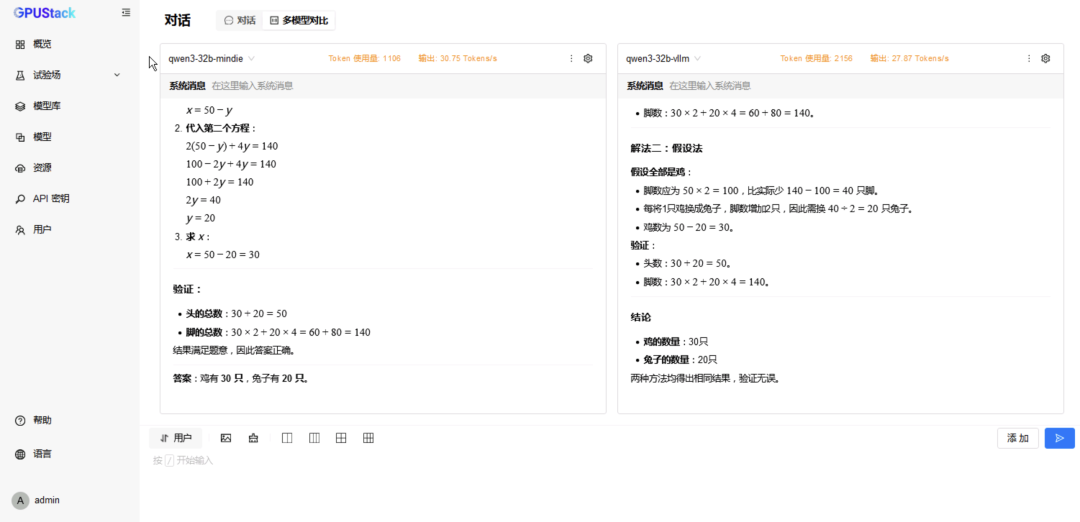Viewport: 1080px width, 522px height.
Task: Click the 资源 cloud icon
Action: tap(20, 168)
